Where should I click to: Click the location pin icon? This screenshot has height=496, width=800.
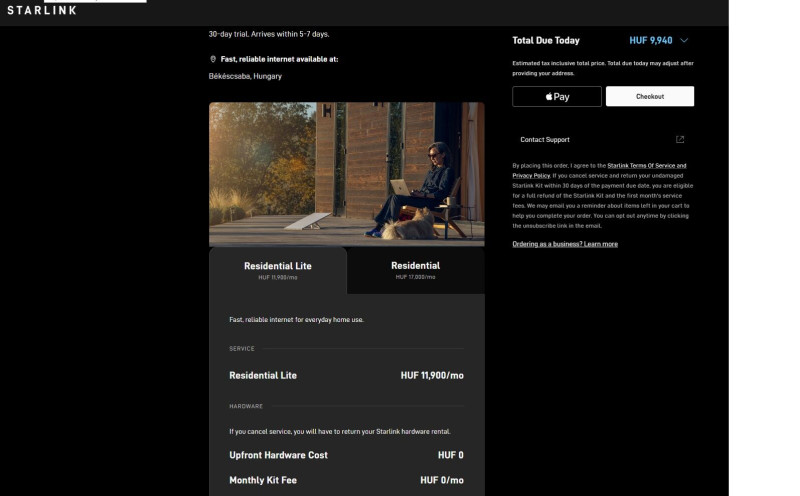213,59
